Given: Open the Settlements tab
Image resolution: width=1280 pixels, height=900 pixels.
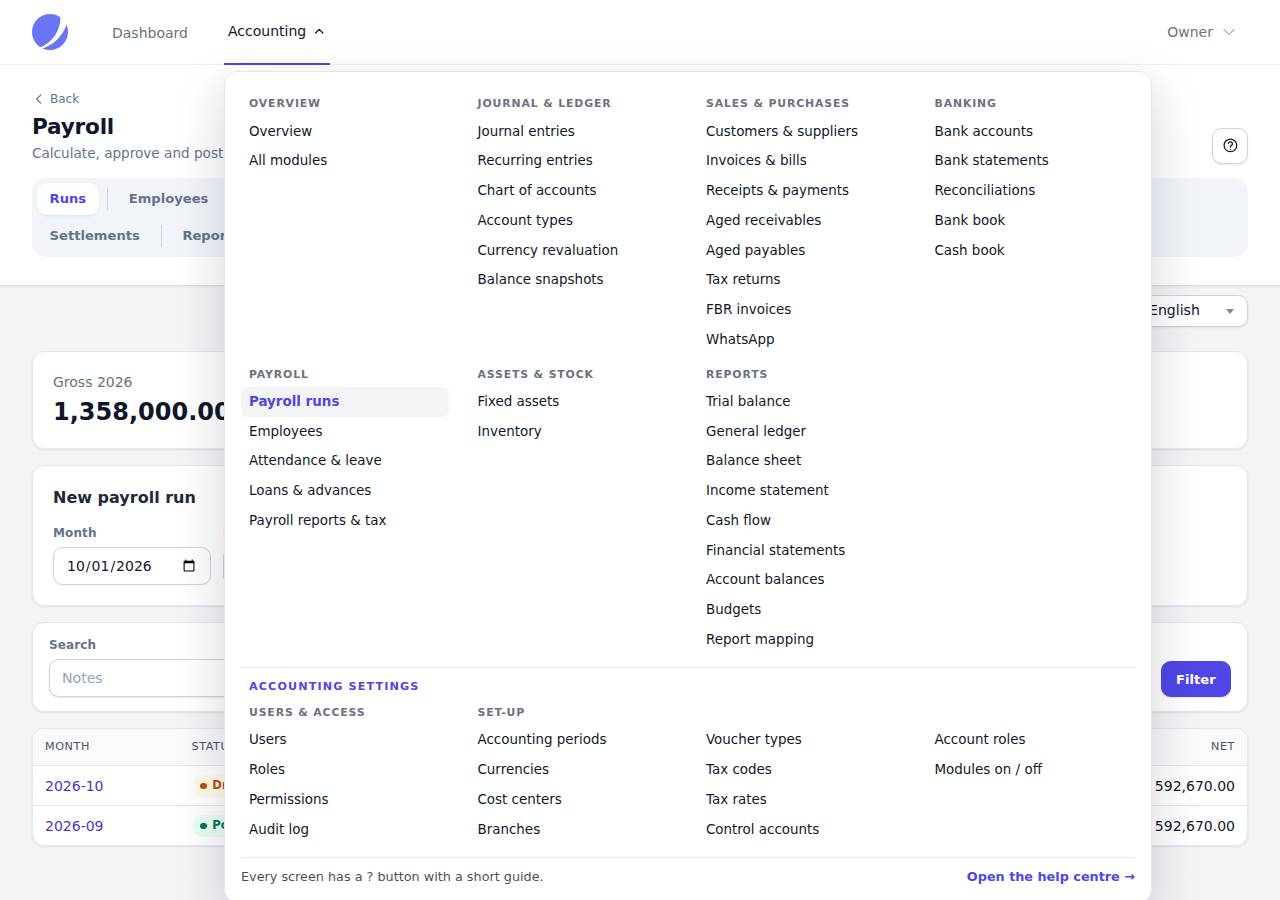Looking at the screenshot, I should pos(95,236).
